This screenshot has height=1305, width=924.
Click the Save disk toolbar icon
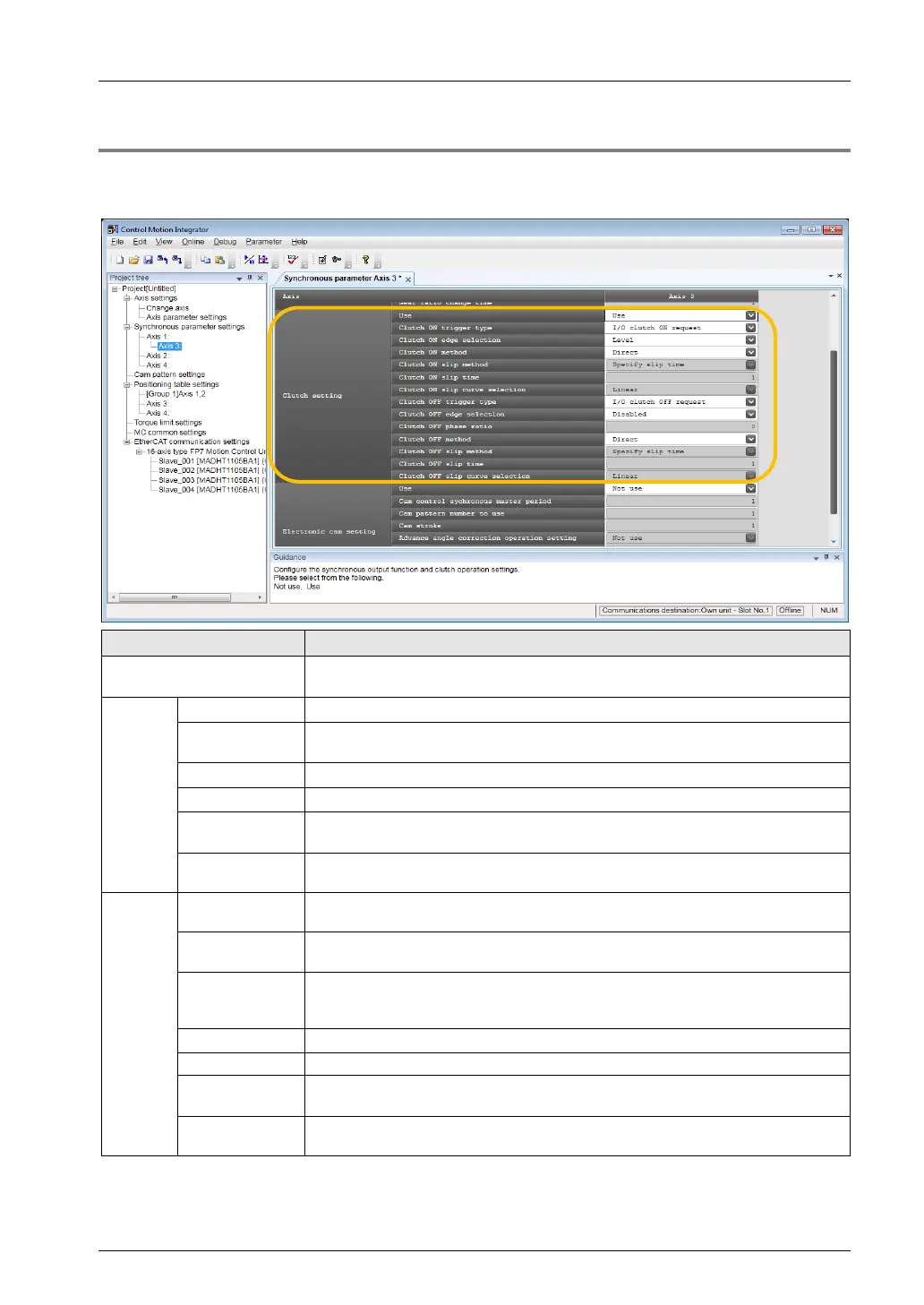(x=148, y=260)
